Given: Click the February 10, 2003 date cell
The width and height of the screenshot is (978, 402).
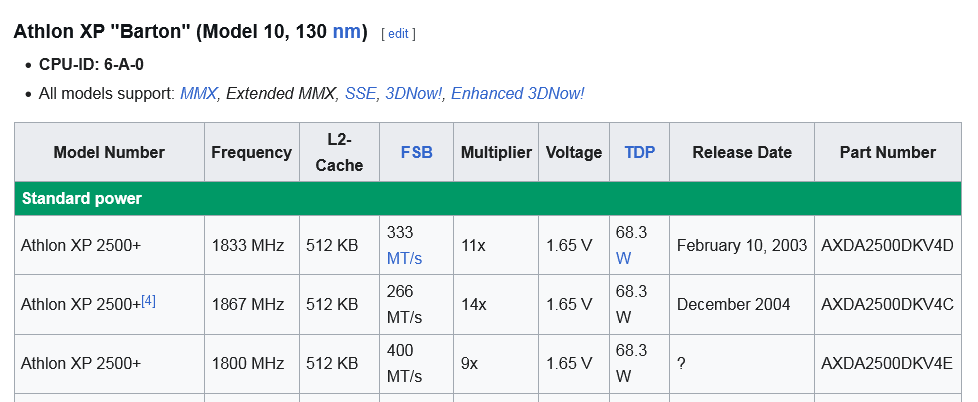Looking at the screenshot, I should pos(742,246).
